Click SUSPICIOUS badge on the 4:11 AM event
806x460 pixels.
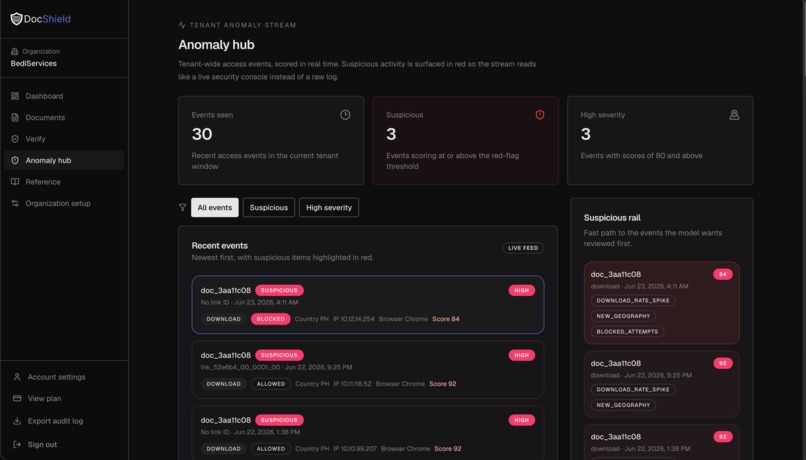coord(279,290)
